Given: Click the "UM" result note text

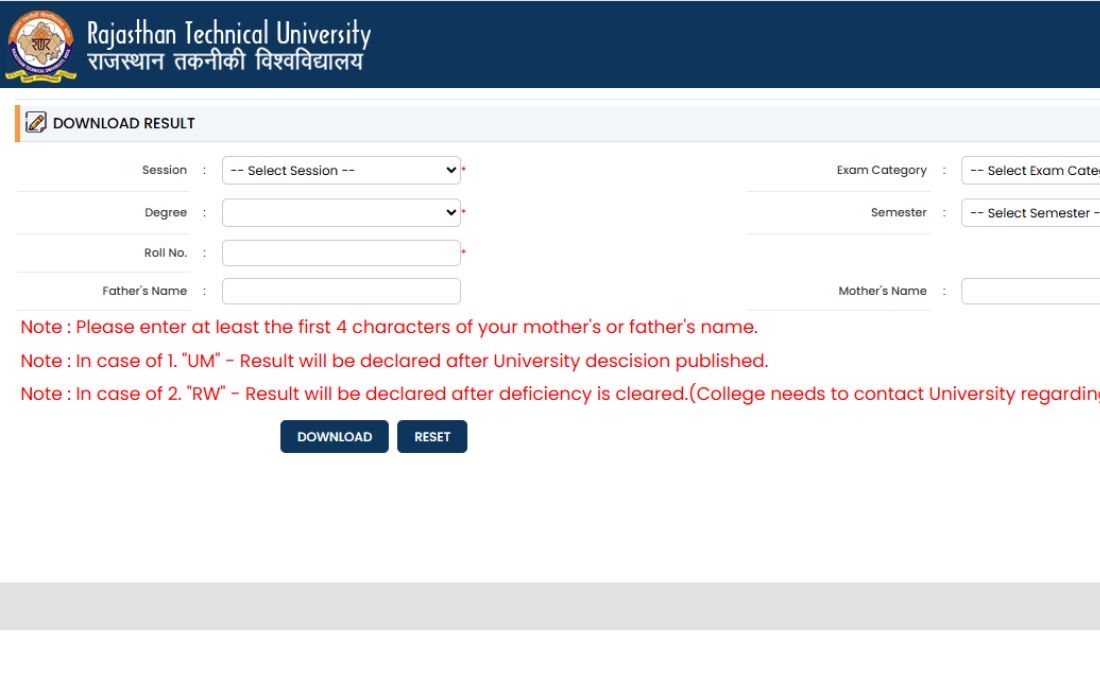Looking at the screenshot, I should pyautogui.click(x=394, y=361).
